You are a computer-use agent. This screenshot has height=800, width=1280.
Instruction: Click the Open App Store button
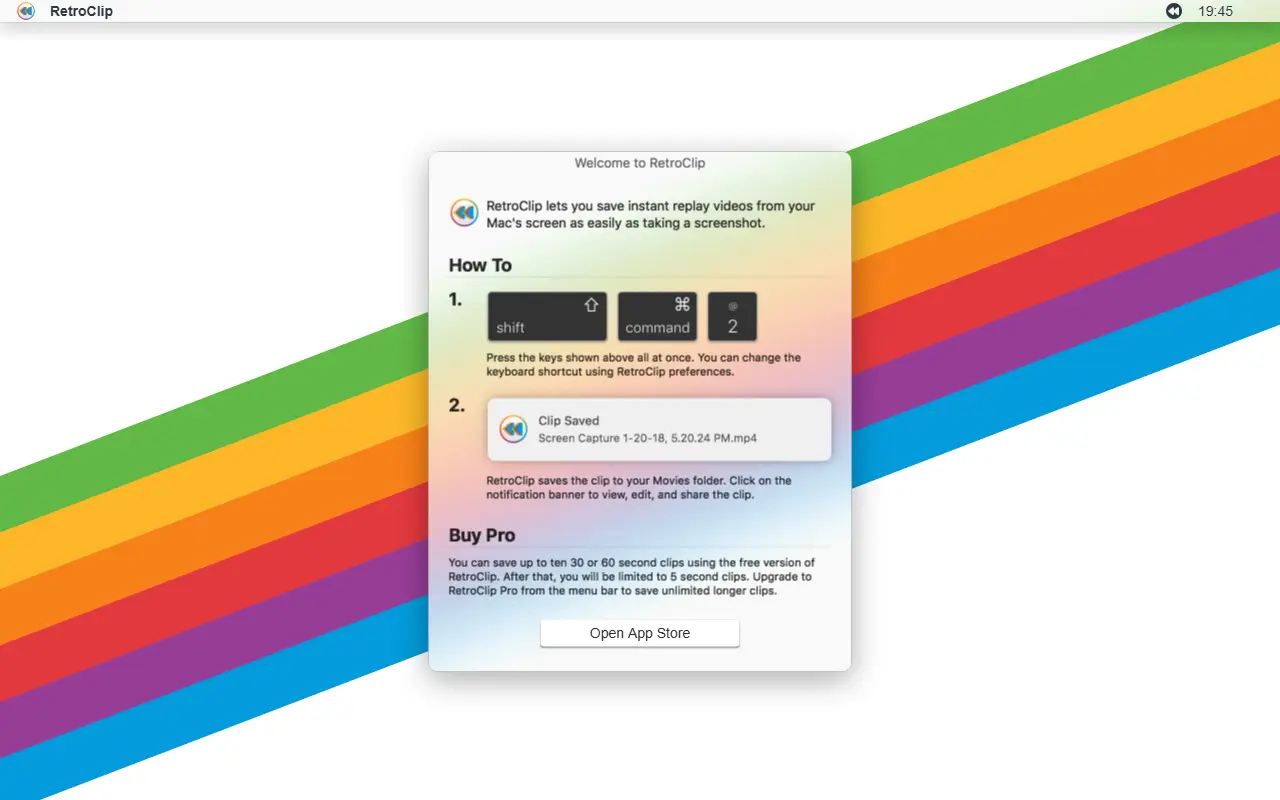click(x=640, y=633)
